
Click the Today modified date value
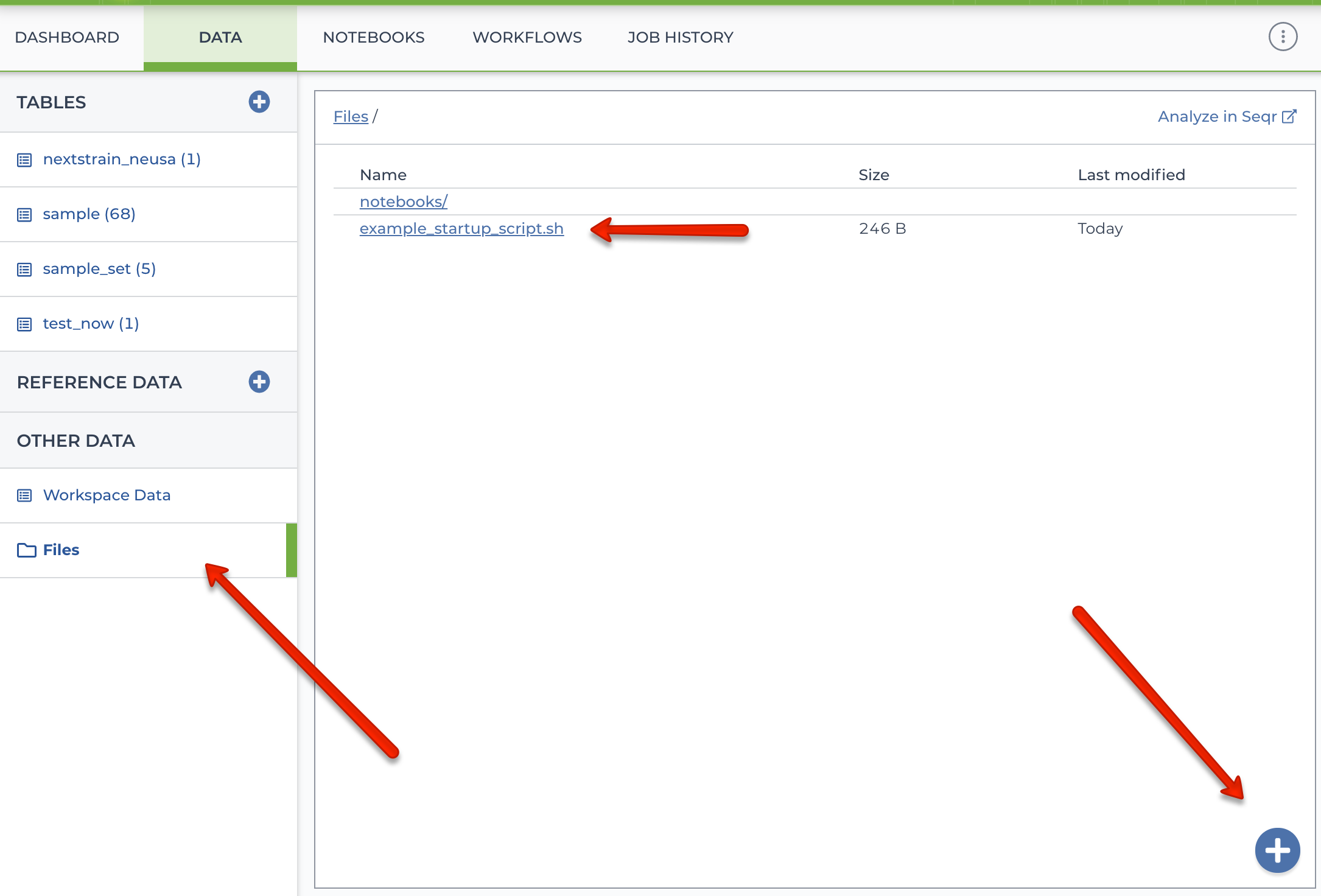(1100, 229)
